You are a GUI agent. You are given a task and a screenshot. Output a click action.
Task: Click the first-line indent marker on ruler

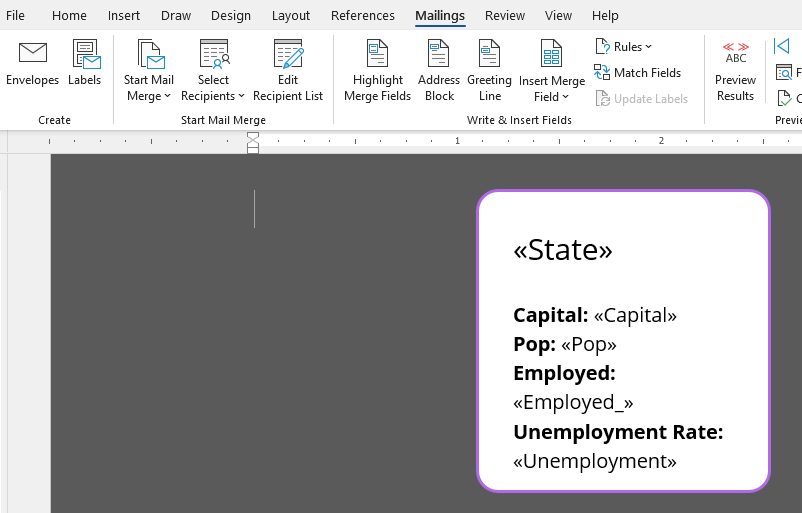[x=253, y=137]
